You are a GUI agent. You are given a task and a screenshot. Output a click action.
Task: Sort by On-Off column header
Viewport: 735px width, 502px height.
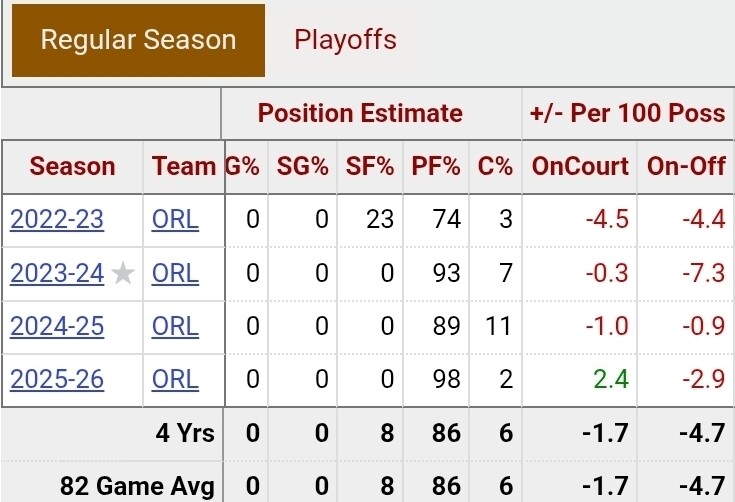pyautogui.click(x=686, y=167)
